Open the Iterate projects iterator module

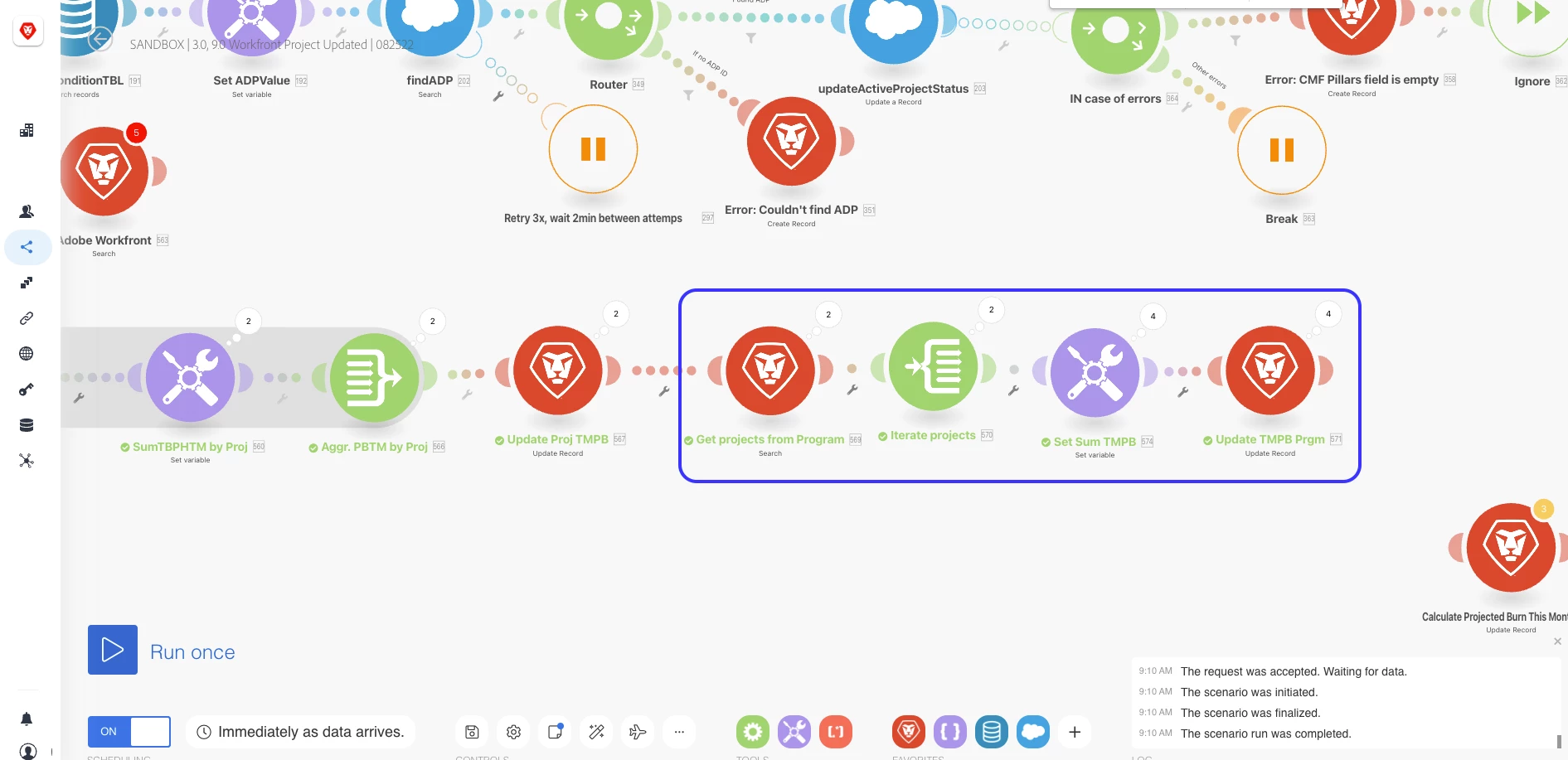click(933, 366)
